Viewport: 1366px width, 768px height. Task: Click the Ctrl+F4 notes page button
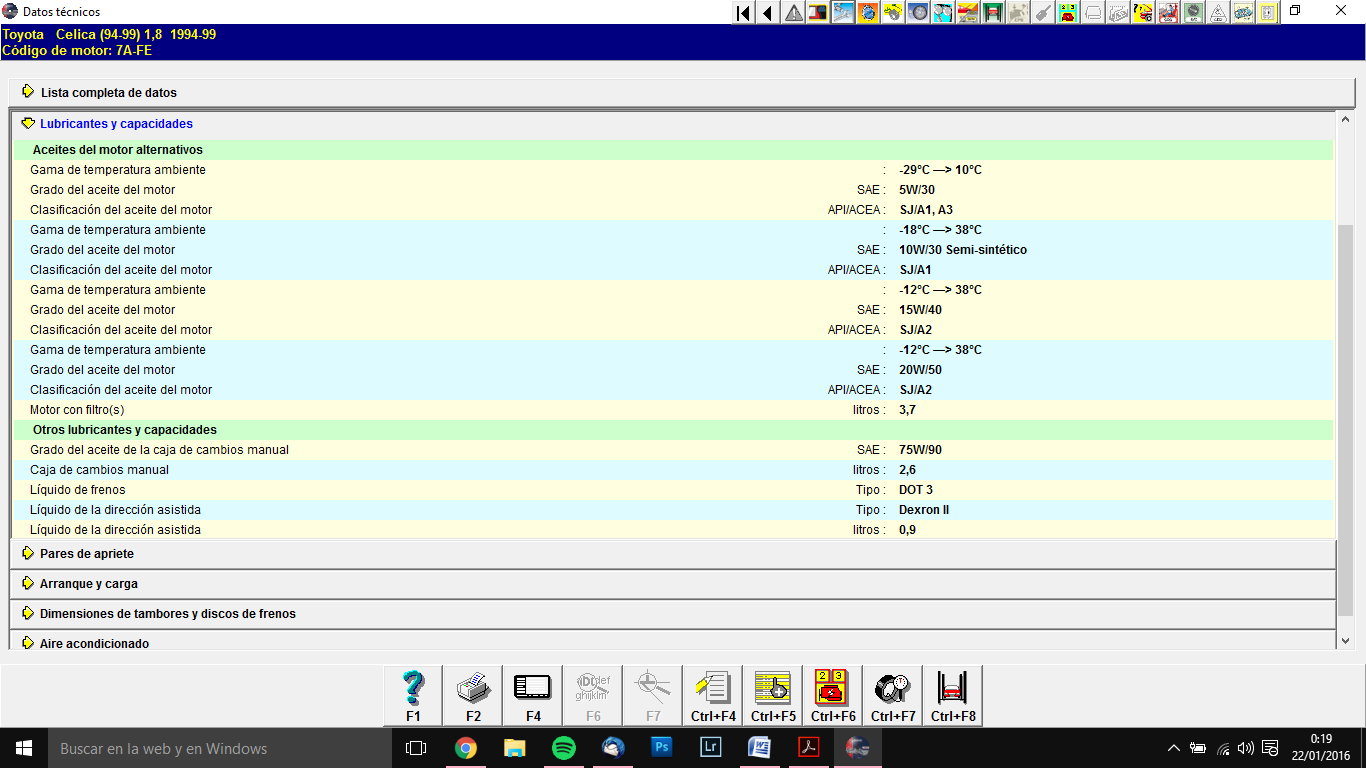click(713, 695)
